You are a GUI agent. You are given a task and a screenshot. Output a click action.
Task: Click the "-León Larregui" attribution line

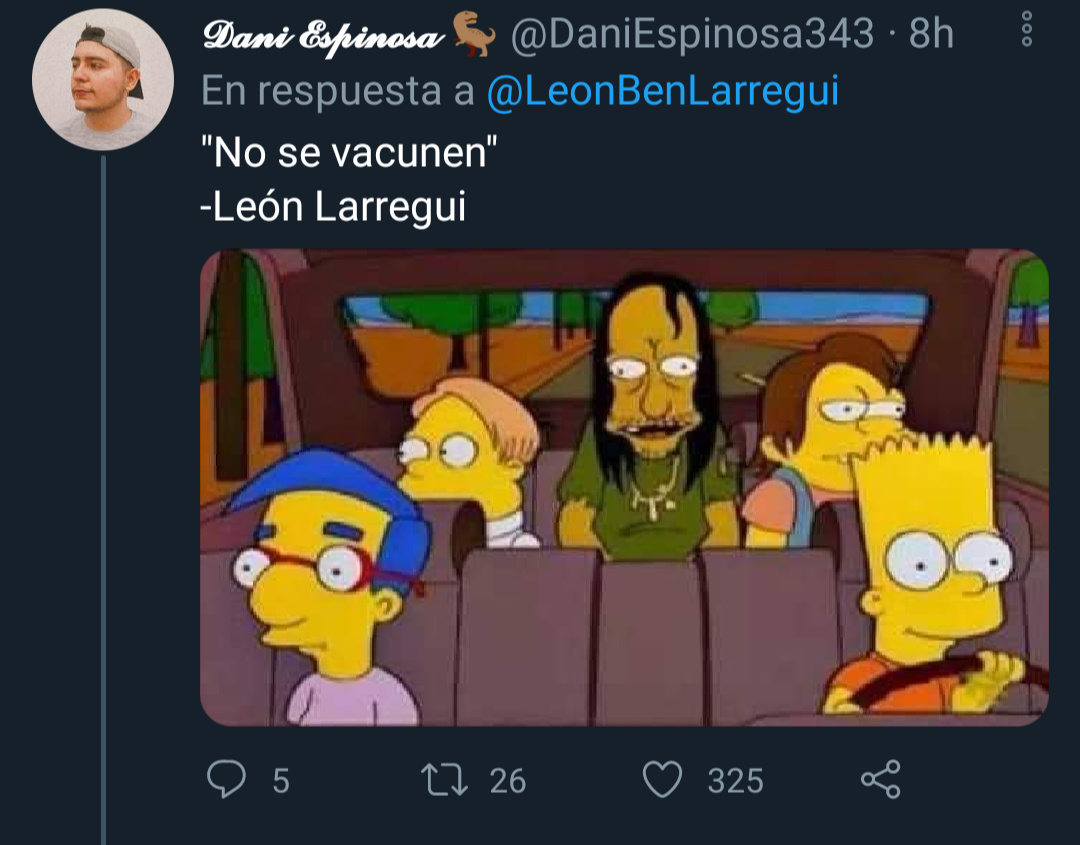pyautogui.click(x=333, y=206)
